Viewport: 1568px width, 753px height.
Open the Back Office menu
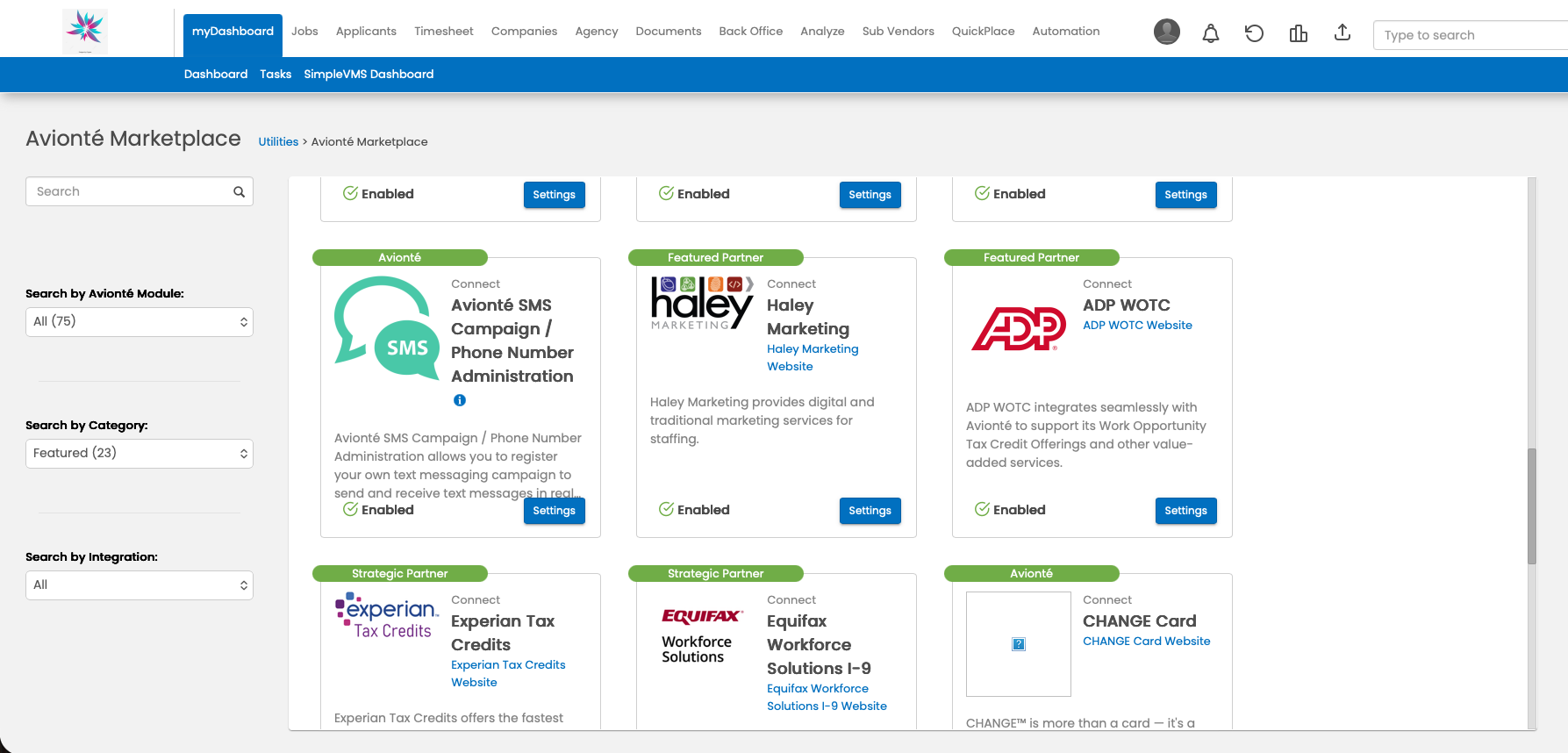751,32
